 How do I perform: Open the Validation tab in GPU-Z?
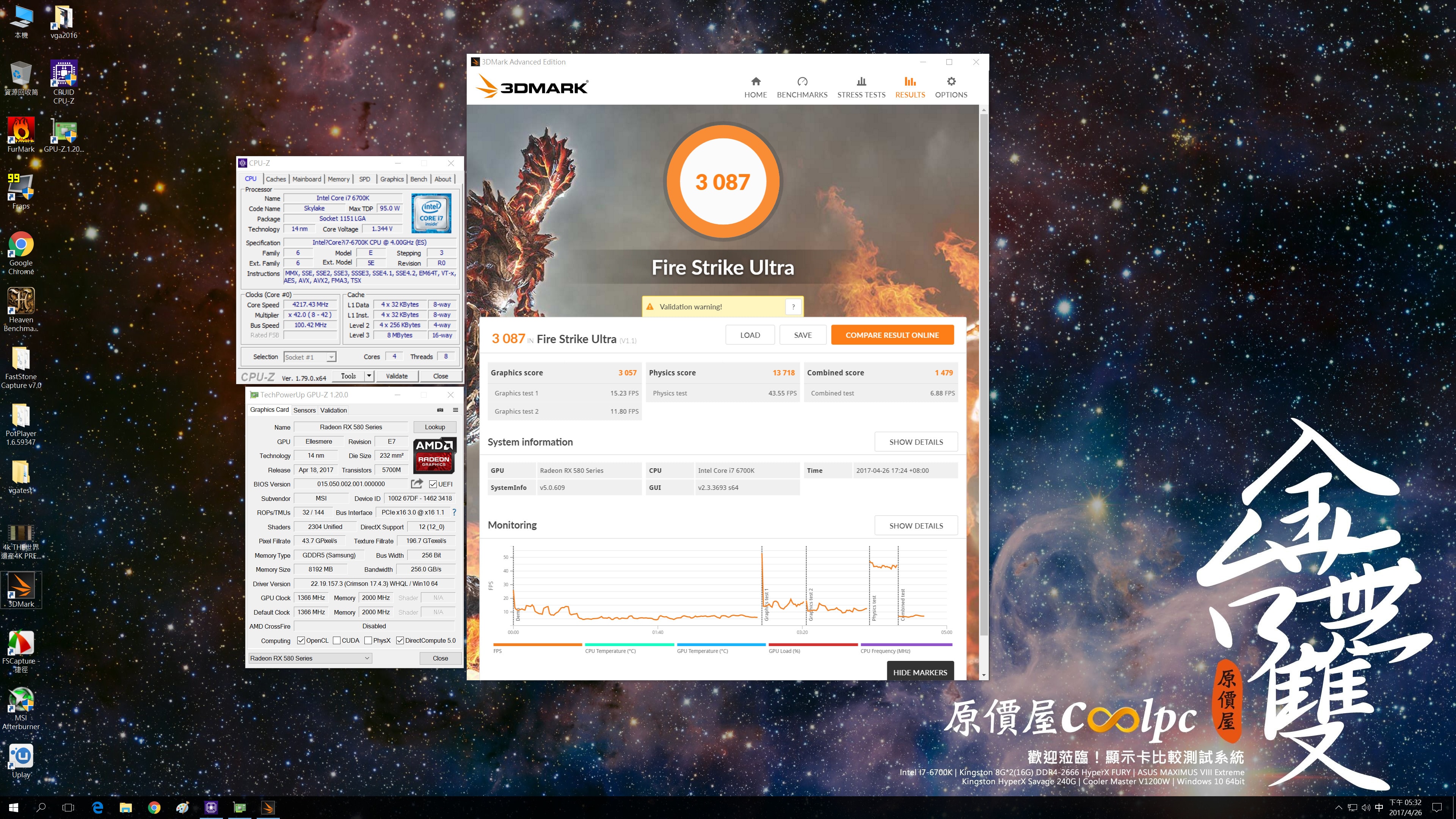click(334, 410)
